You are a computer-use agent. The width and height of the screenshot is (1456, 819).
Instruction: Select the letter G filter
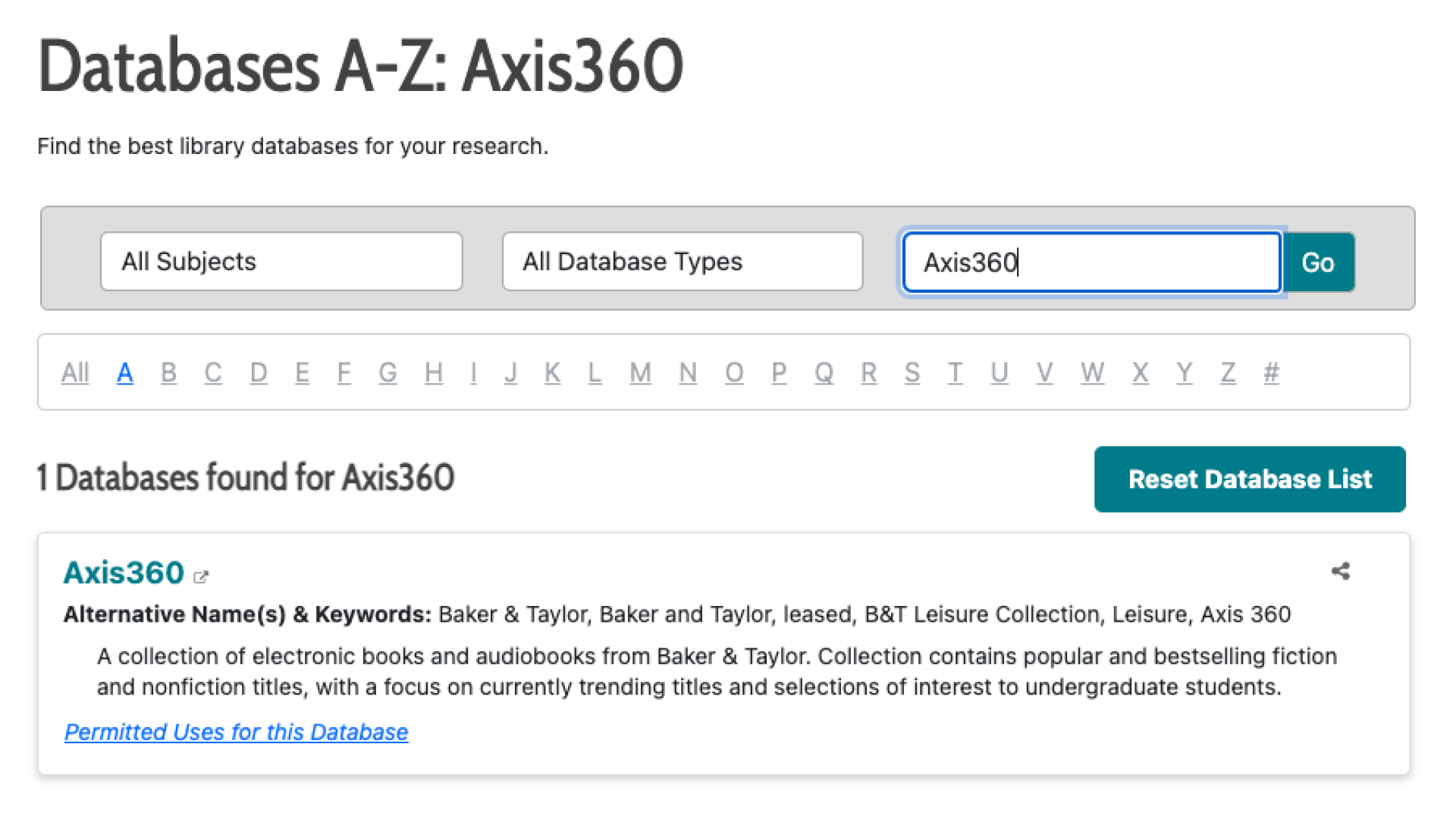pos(388,372)
